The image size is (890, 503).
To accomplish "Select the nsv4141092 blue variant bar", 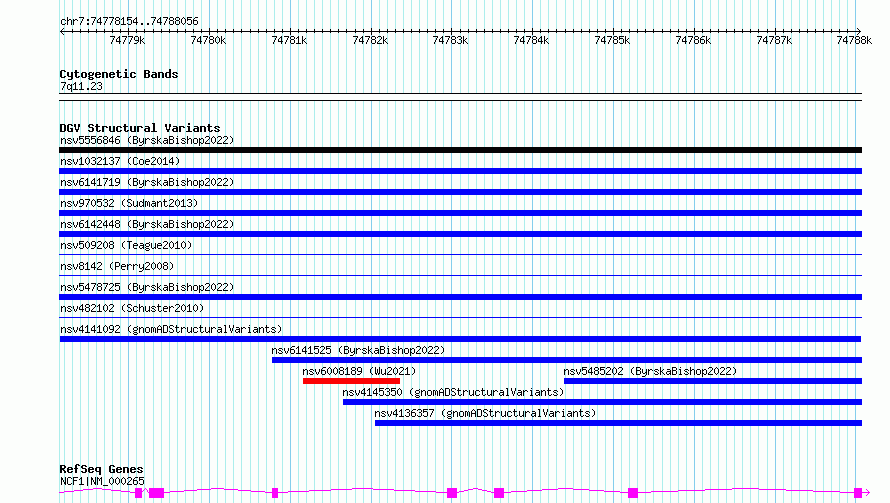I will pyautogui.click(x=460, y=339).
